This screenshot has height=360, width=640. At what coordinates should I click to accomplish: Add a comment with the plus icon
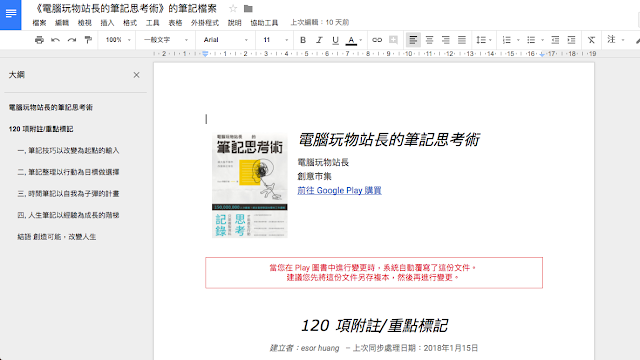(x=393, y=40)
